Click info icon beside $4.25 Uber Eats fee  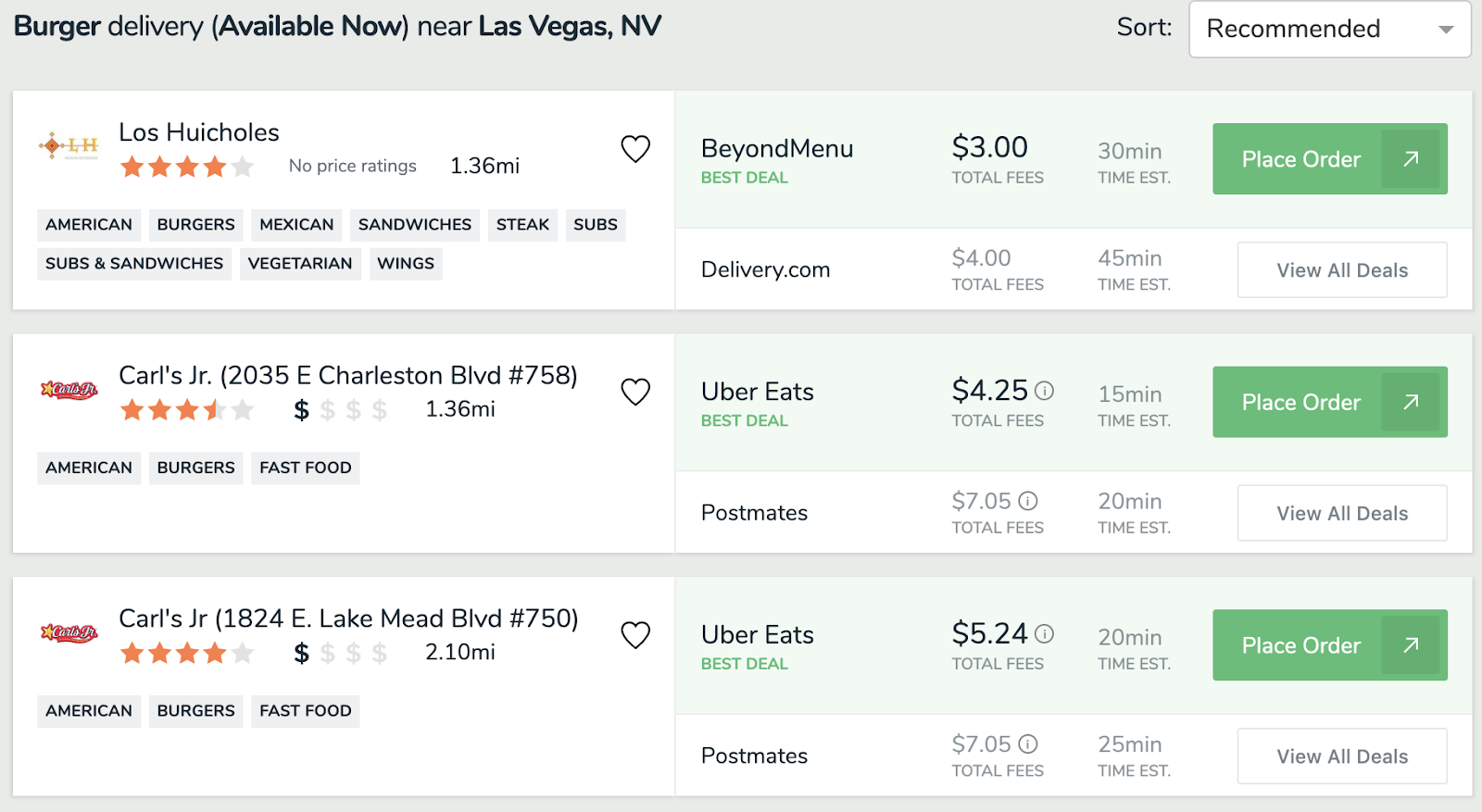pos(1045,391)
